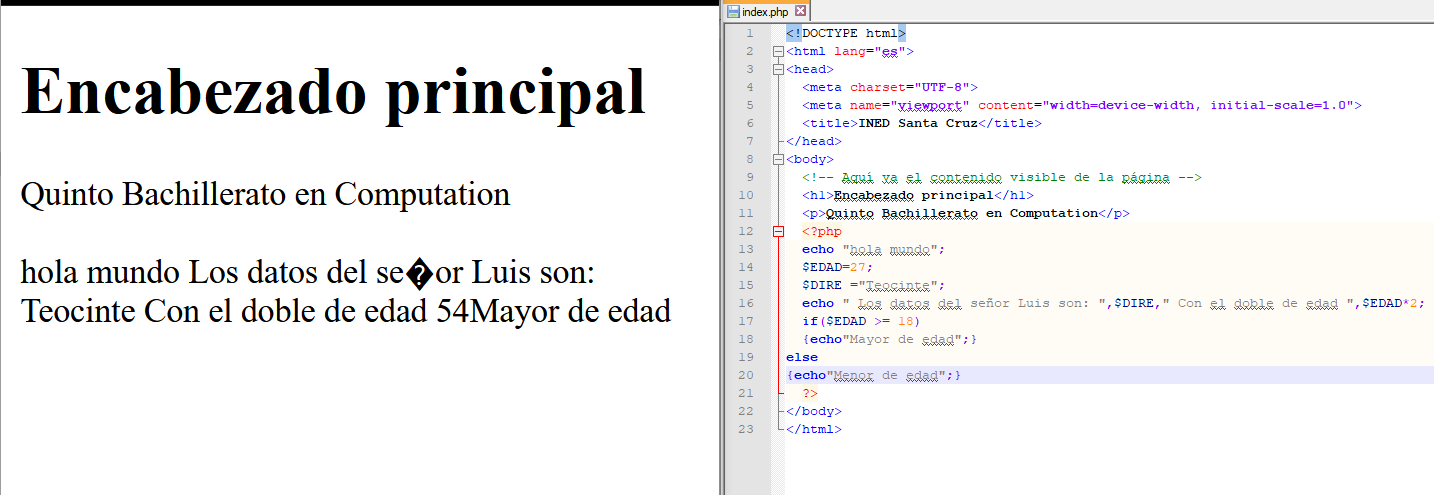Click the $DIRE ="Teocinte" assignment line

(x=873, y=285)
